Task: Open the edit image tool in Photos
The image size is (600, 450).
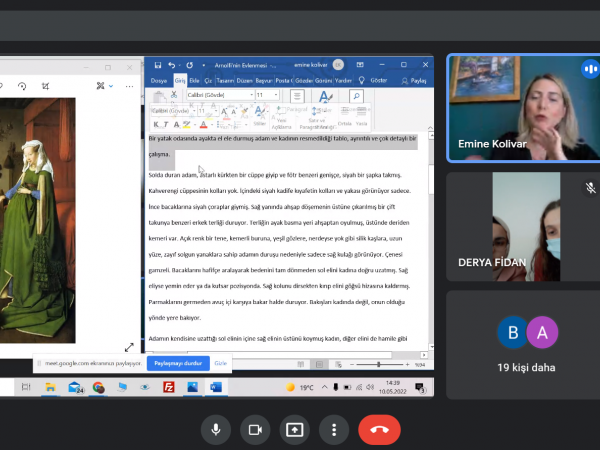Action: [x=101, y=86]
